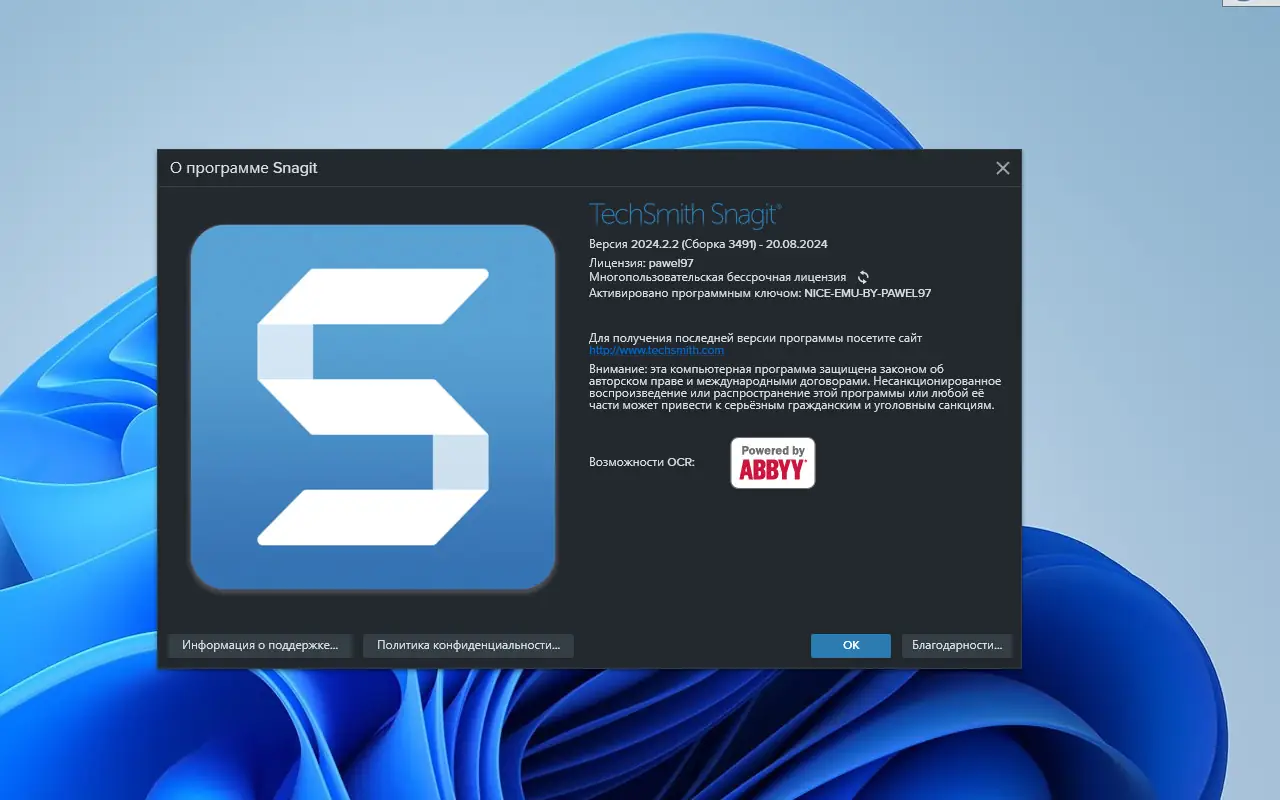The width and height of the screenshot is (1280, 800).
Task: Open Политика конфиденциальности... button
Action: (468, 645)
